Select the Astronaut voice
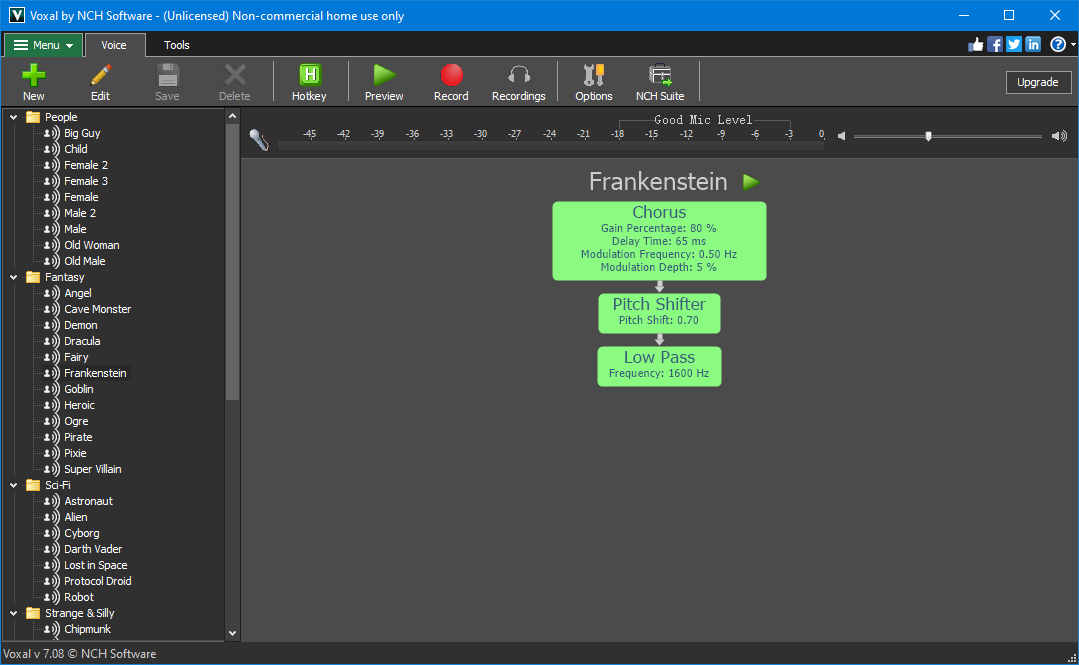Screen dimensions: 1079x665 (88, 502)
